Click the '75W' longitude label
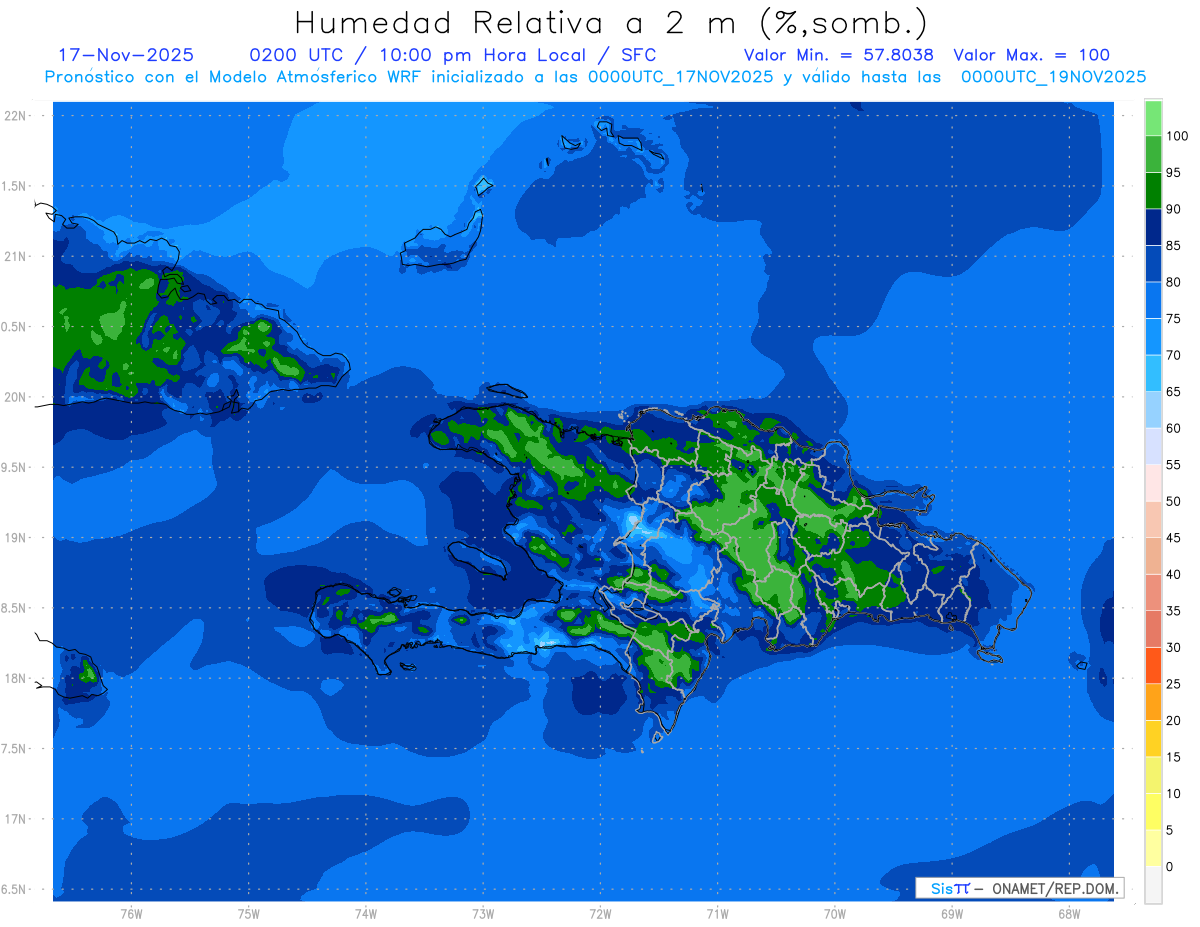 (248, 913)
